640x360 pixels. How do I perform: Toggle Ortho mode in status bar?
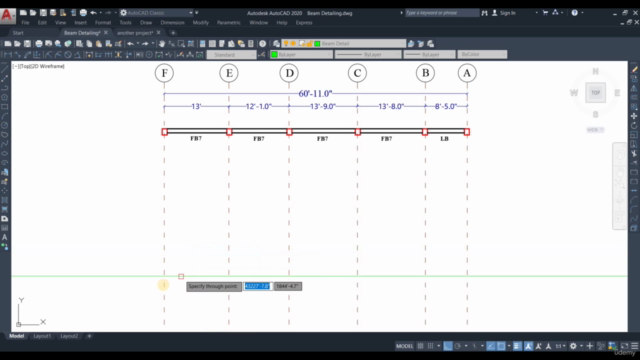pos(448,346)
